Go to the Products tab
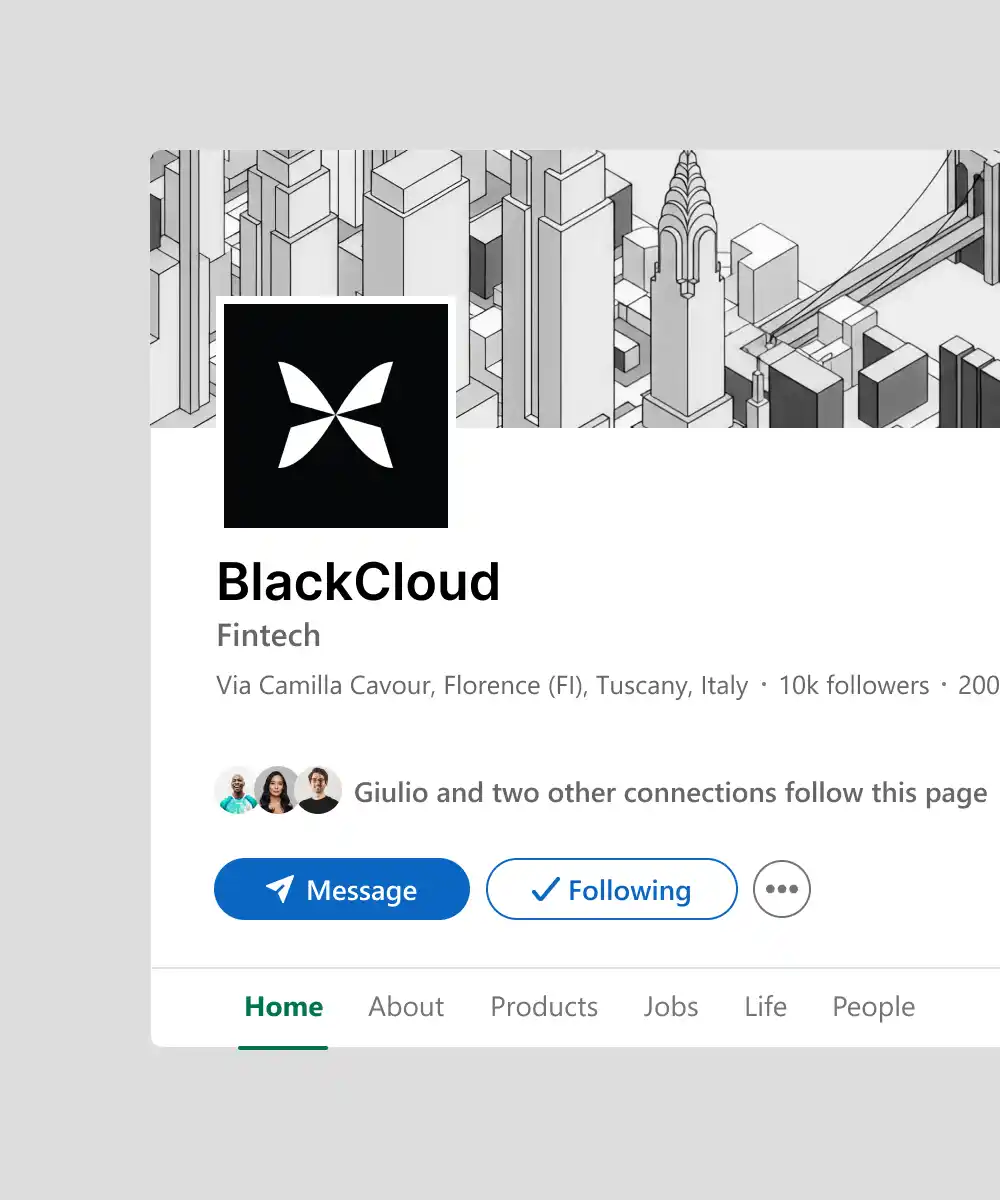Image resolution: width=1000 pixels, height=1200 pixels. pos(544,1007)
